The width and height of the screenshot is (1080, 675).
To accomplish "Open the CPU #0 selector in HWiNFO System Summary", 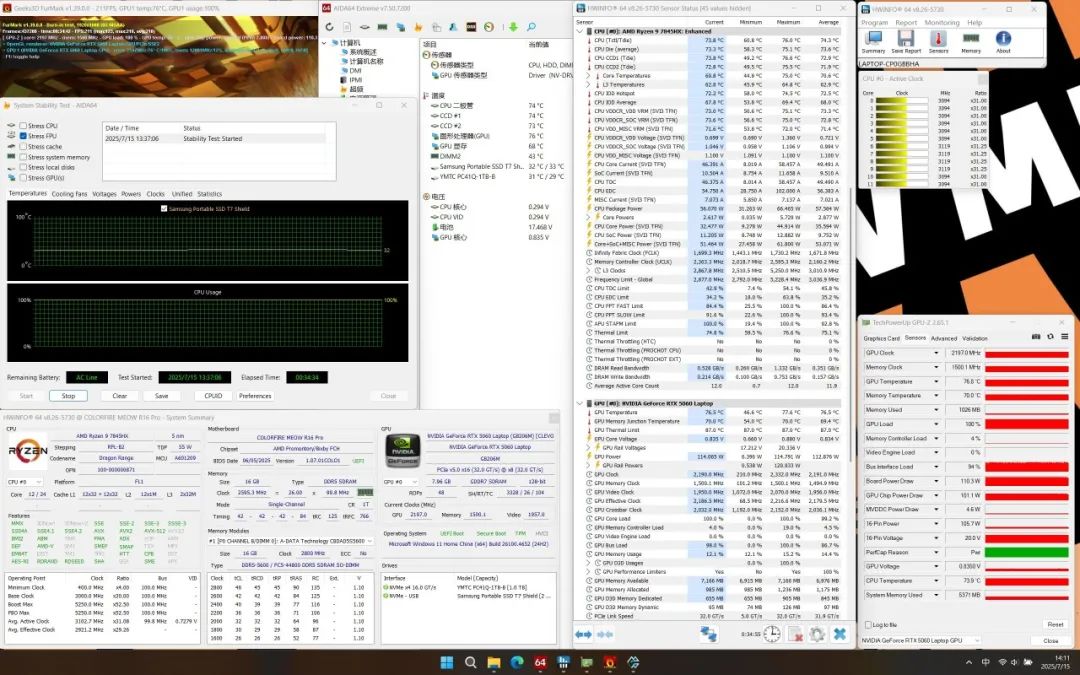I will tap(24, 481).
